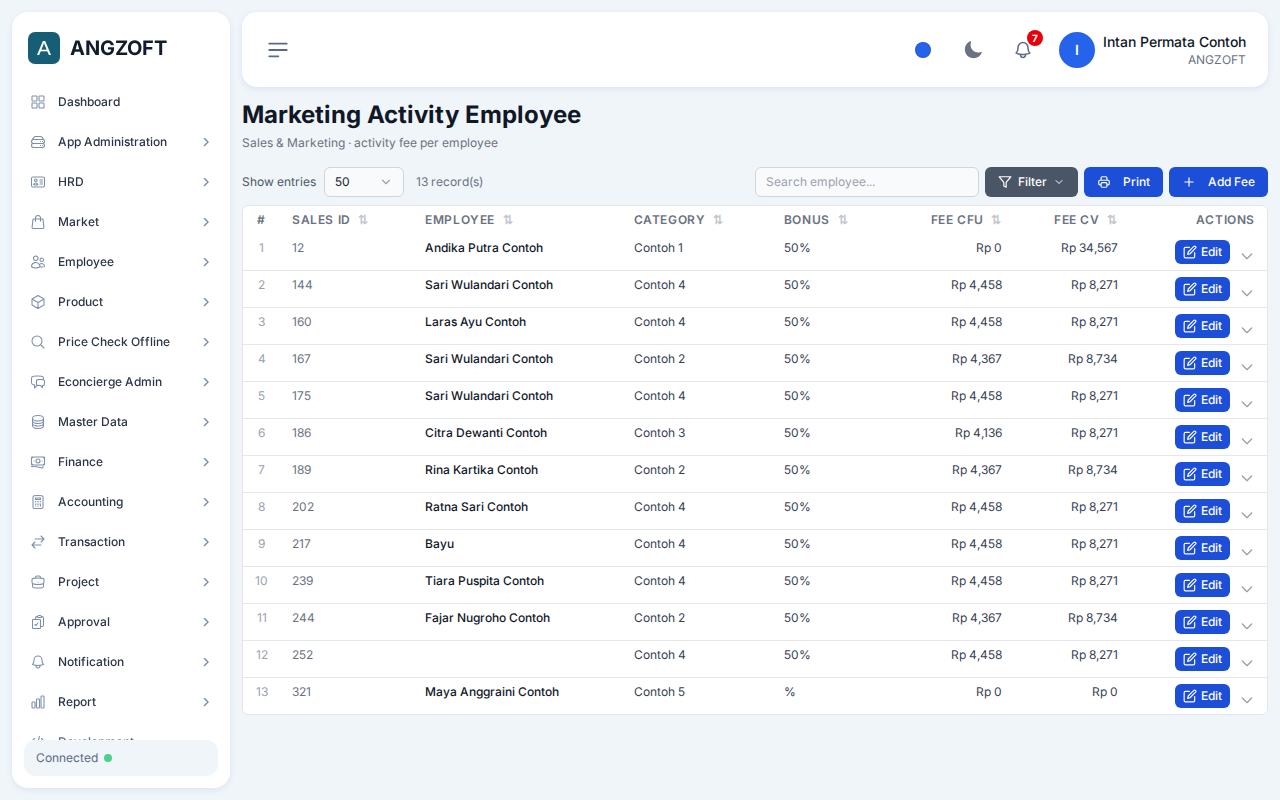Expand the Finance submenu chevron
1280x800 pixels.
pyautogui.click(x=206, y=462)
